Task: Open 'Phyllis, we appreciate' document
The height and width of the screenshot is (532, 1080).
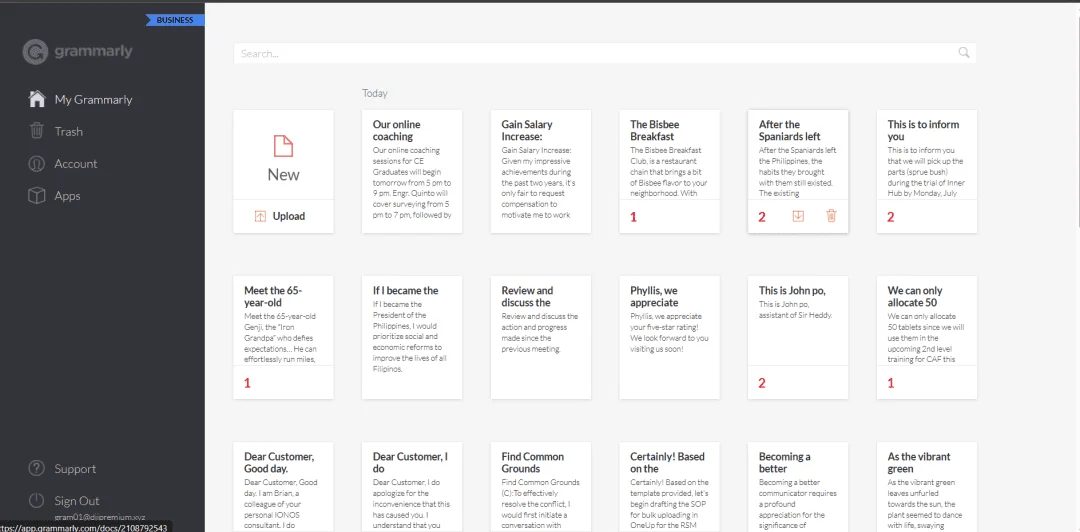Action: (x=669, y=337)
